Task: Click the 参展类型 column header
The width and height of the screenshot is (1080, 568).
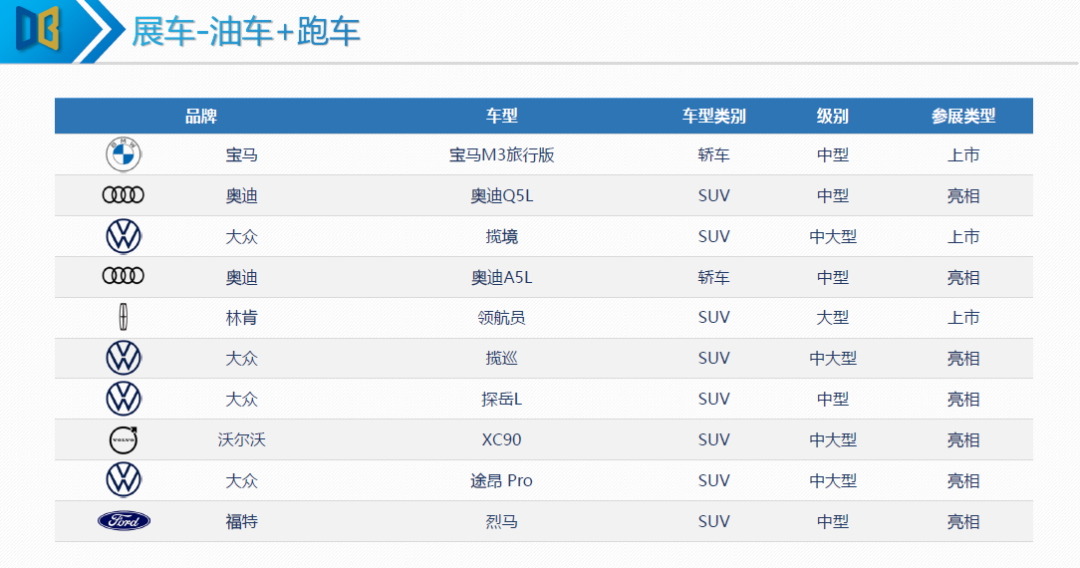Action: point(964,116)
